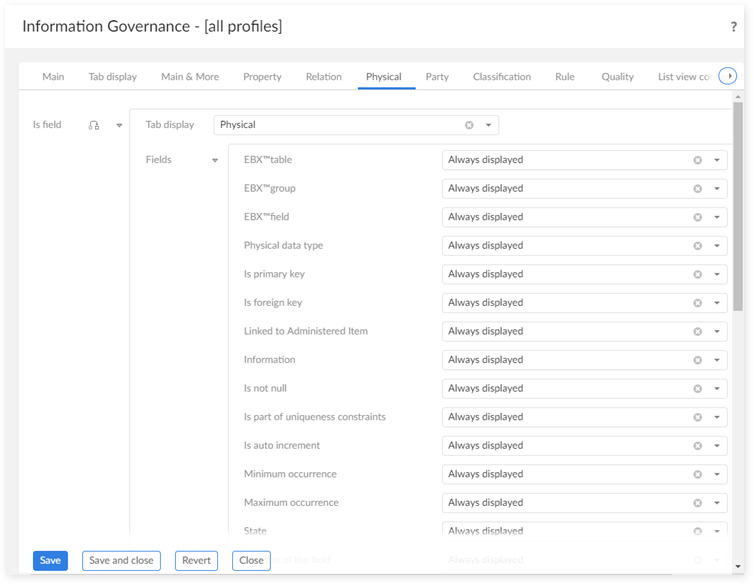Click the Save button
The image size is (753, 584).
[50, 561]
